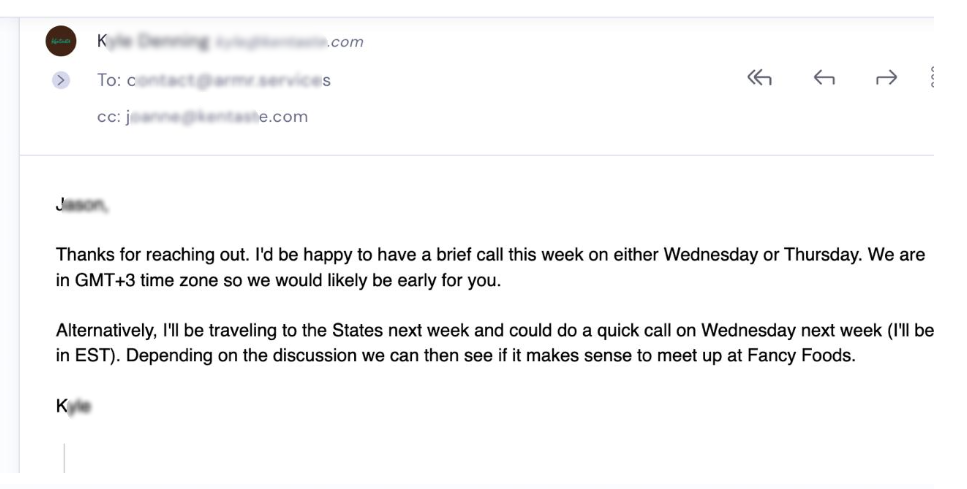Click the Reply All double-arrow icon
This screenshot has height=489, width=967.
coord(759,78)
